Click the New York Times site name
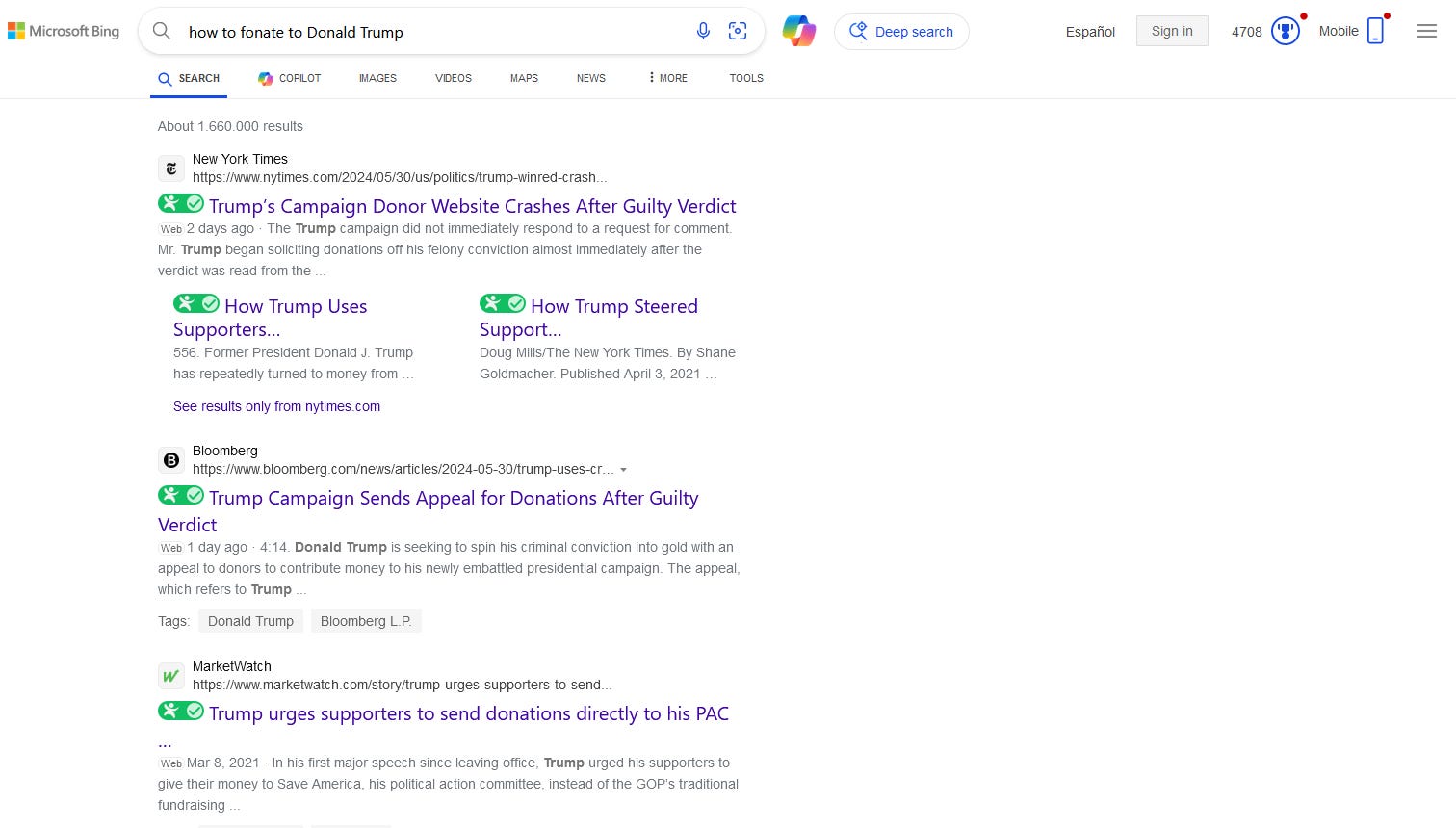Viewport: 1456px width, 828px height. [240, 159]
